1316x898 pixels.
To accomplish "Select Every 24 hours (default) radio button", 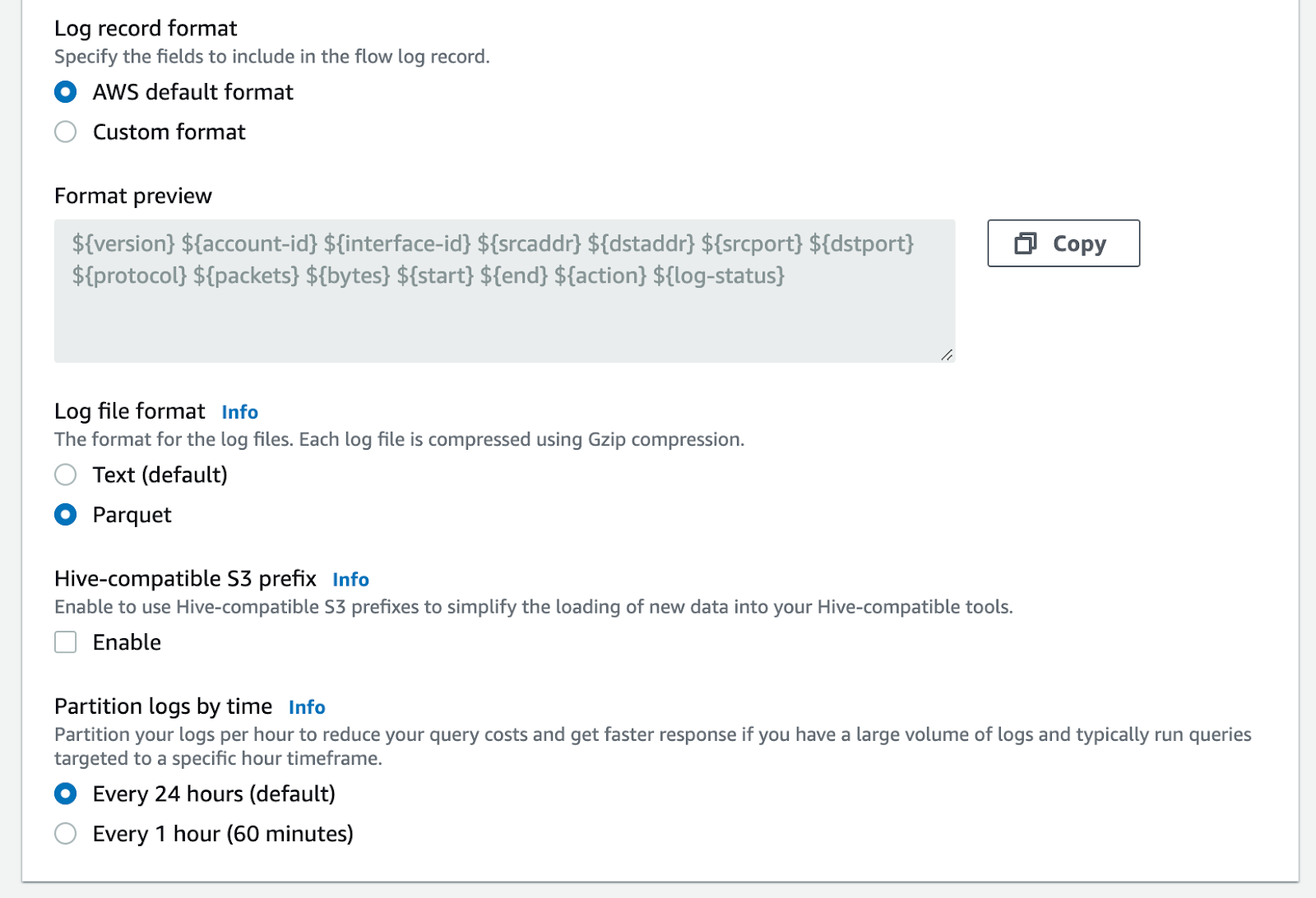I will (66, 794).
